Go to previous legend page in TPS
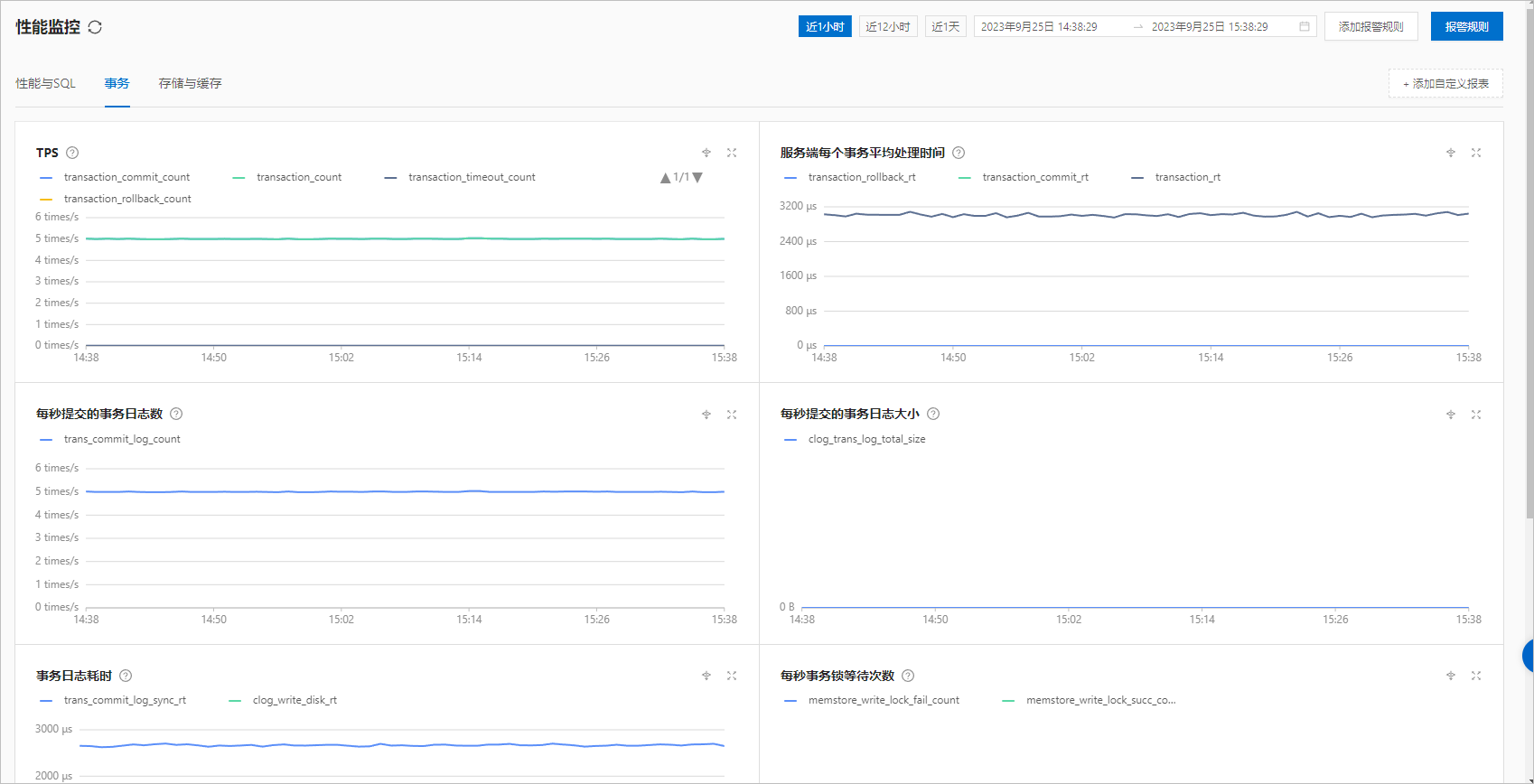Screen dimensions: 1534x784 coord(666,178)
